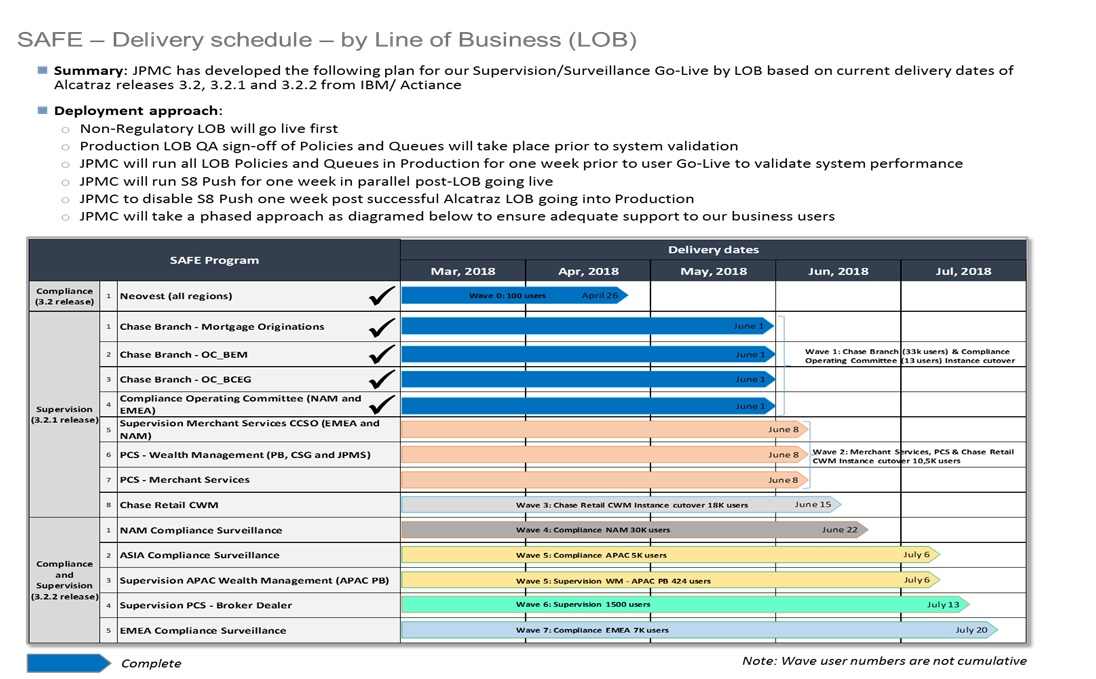Viewport: 1096px width, 679px height.
Task: Click the checkmark beside Neovest (all regions)
Action: click(x=382, y=295)
